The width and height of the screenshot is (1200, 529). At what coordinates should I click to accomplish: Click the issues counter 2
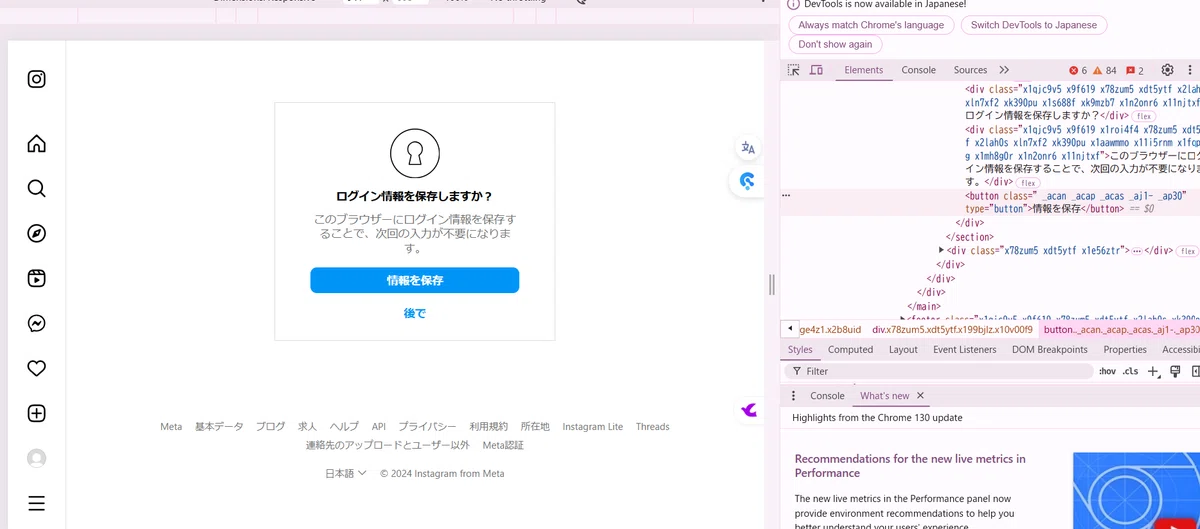coord(1135,71)
